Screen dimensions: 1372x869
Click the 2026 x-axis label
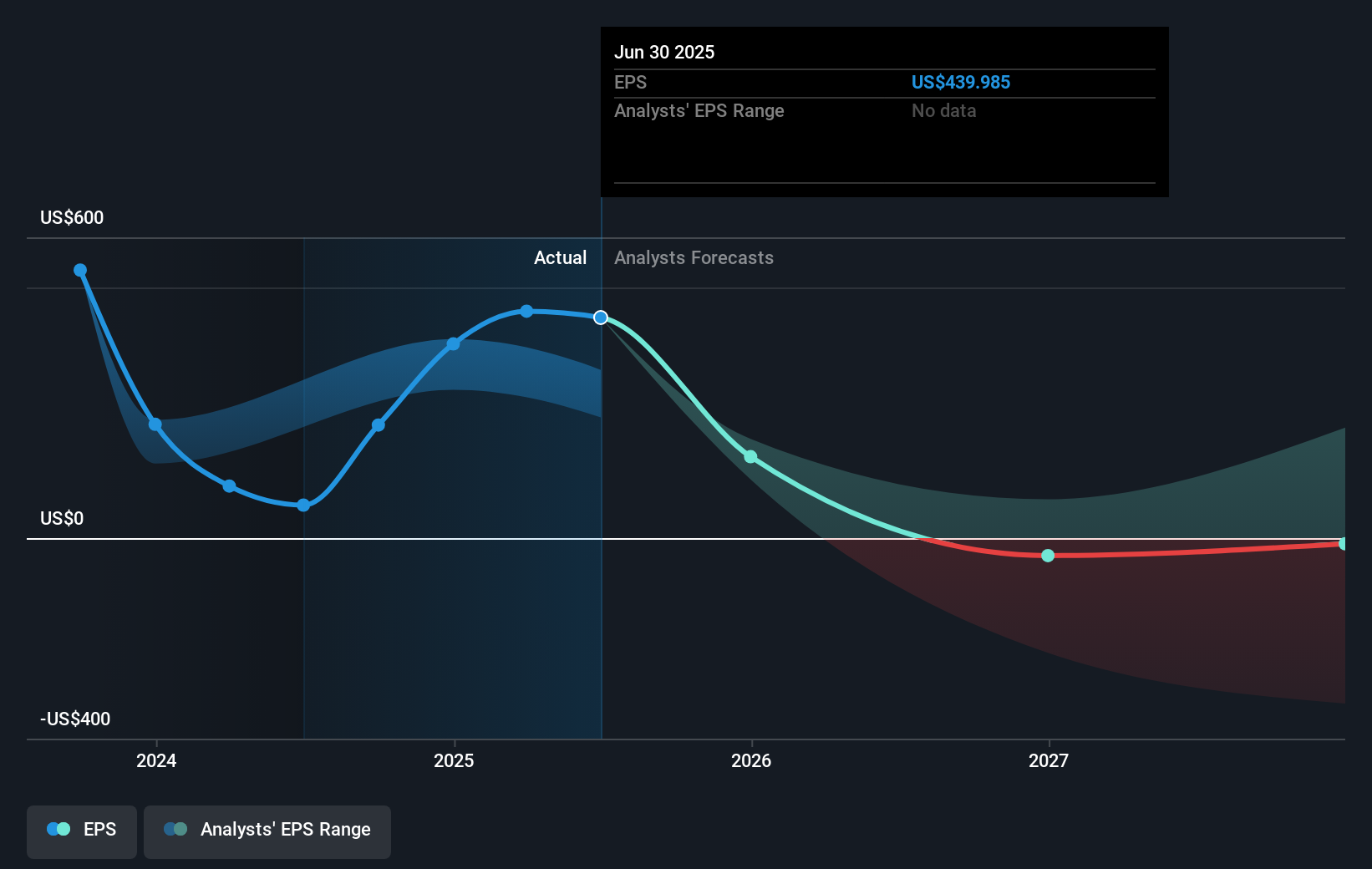[751, 760]
